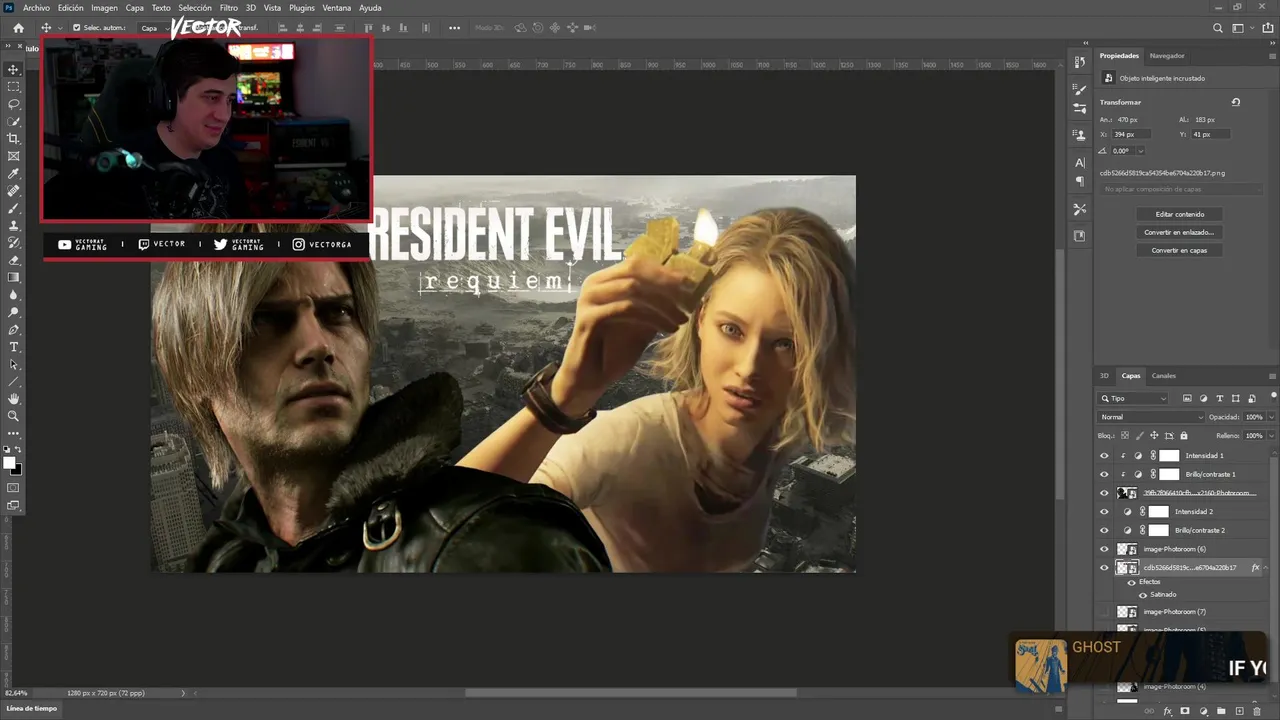Hide the Intensidad 2 layer
The image size is (1280, 720).
coord(1104,512)
